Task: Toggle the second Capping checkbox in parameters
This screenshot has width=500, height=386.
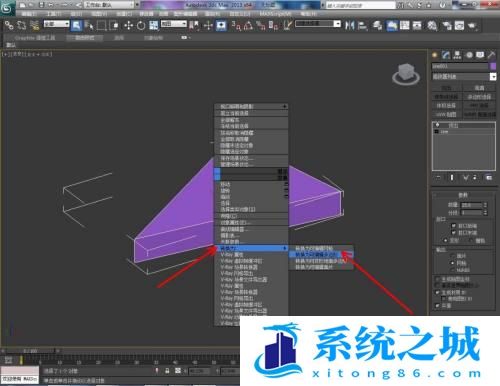Action: click(x=453, y=232)
